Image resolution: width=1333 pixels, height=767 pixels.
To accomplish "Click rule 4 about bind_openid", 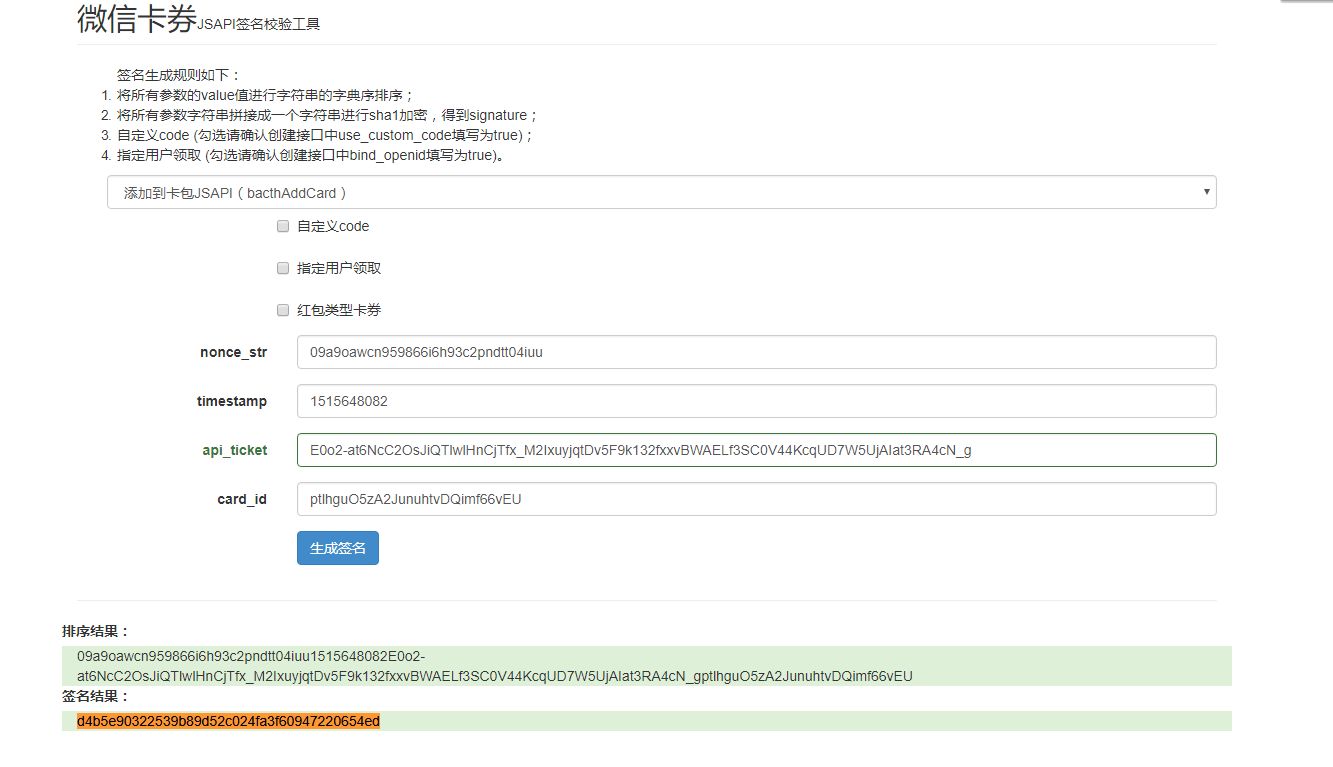I will click(310, 156).
